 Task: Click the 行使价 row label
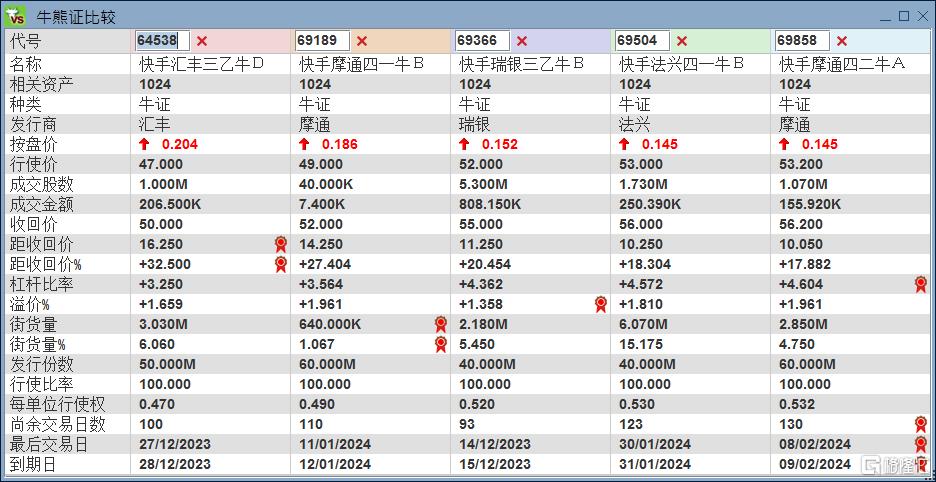coord(34,164)
